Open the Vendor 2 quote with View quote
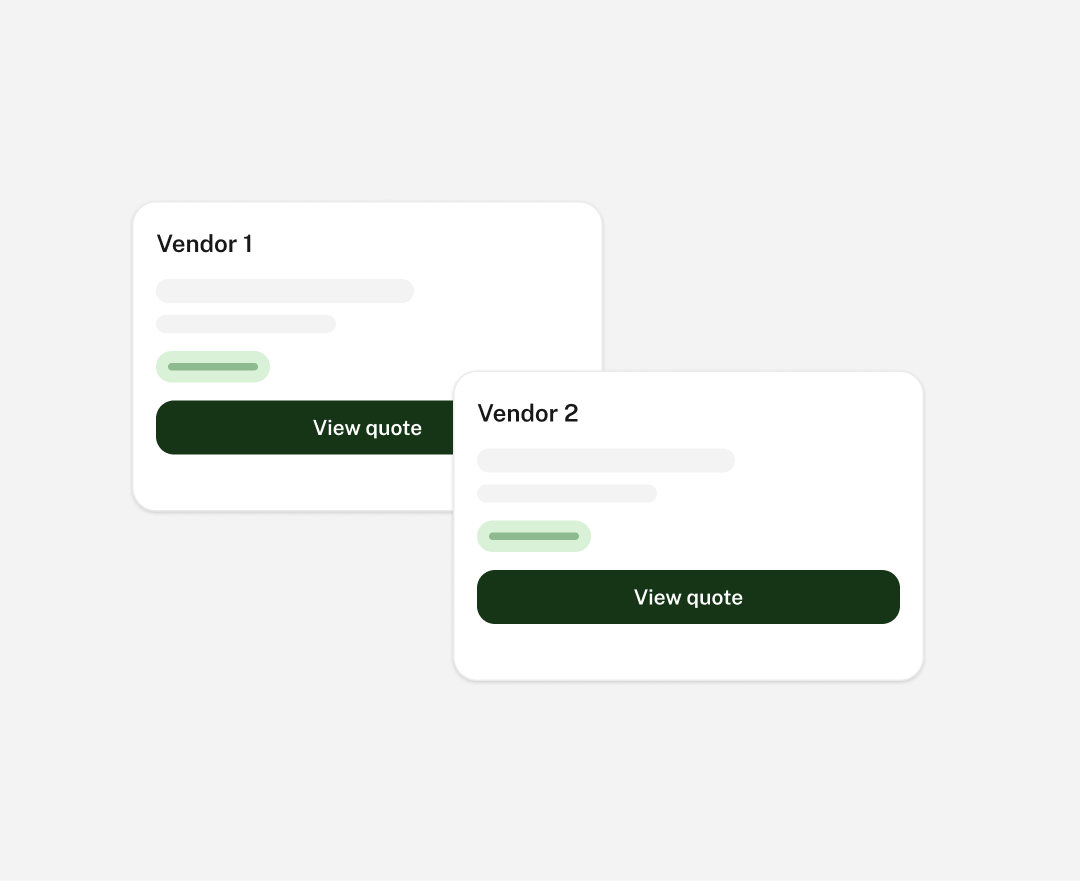 tap(688, 597)
